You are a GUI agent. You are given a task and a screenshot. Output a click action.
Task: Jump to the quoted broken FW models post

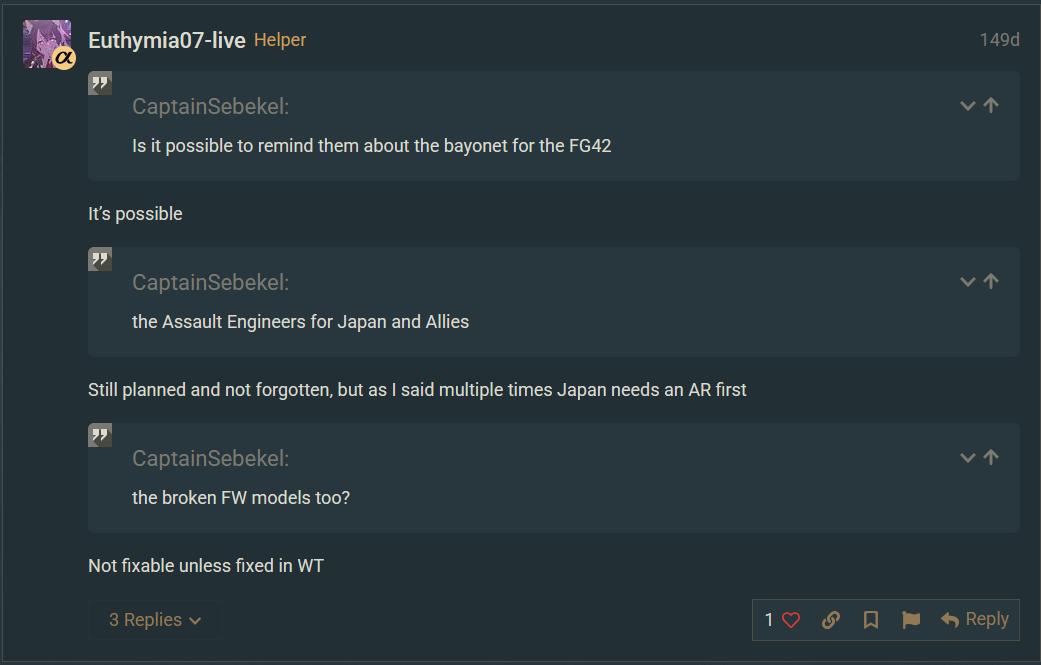991,457
